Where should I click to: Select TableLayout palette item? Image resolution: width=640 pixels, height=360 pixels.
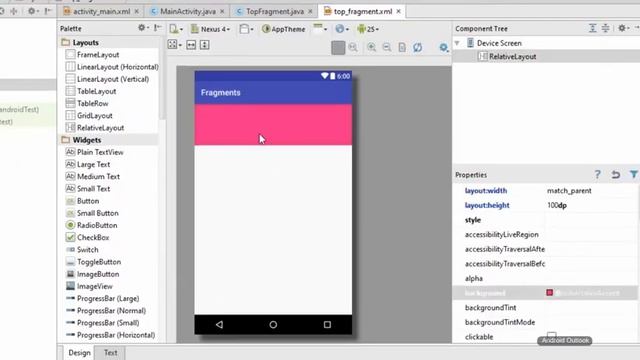(x=91, y=91)
